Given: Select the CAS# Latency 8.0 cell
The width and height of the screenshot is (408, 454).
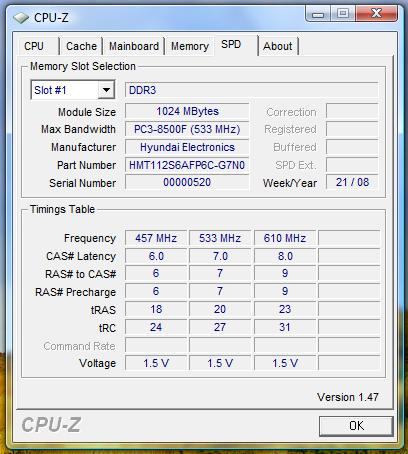Looking at the screenshot, I should tap(285, 256).
